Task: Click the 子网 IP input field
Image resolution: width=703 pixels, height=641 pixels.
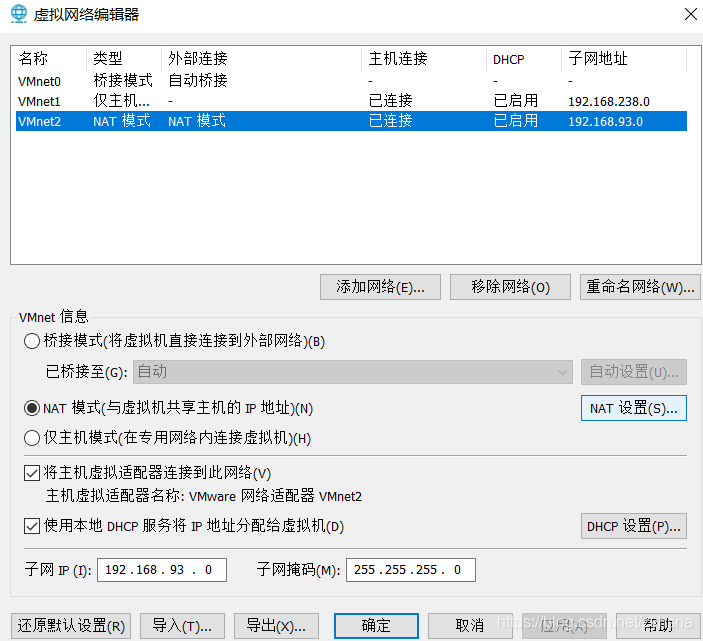Action: [162, 570]
